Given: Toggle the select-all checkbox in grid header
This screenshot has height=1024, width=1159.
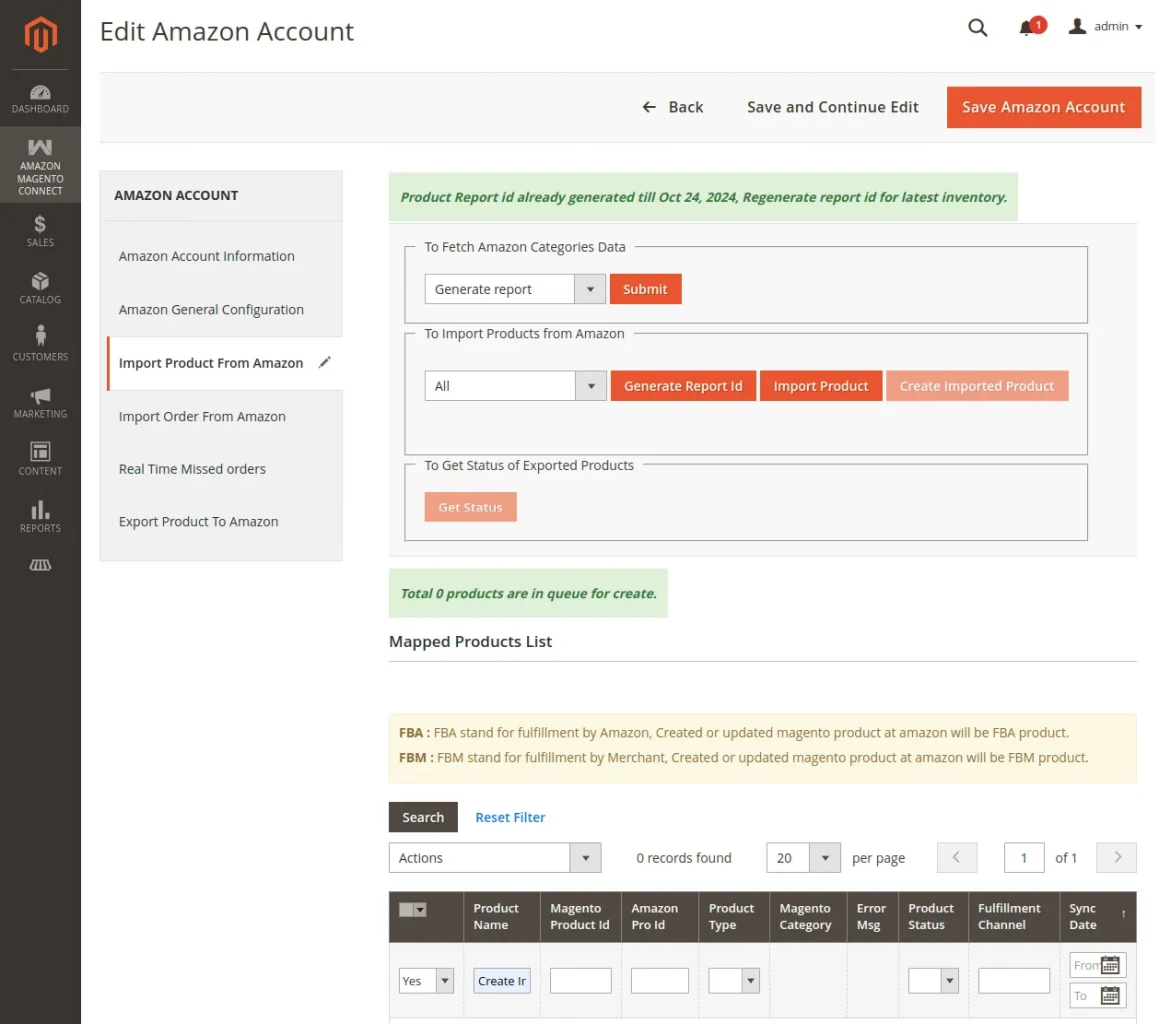Looking at the screenshot, I should (x=406, y=909).
